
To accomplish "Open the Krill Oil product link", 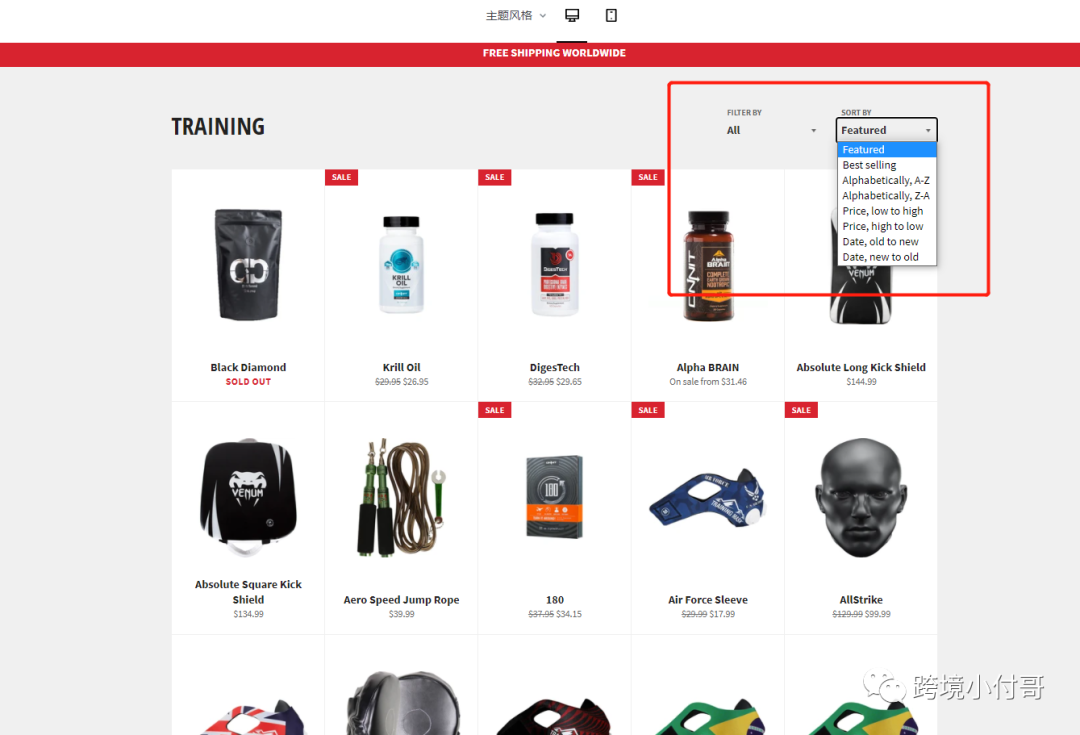I will point(402,367).
